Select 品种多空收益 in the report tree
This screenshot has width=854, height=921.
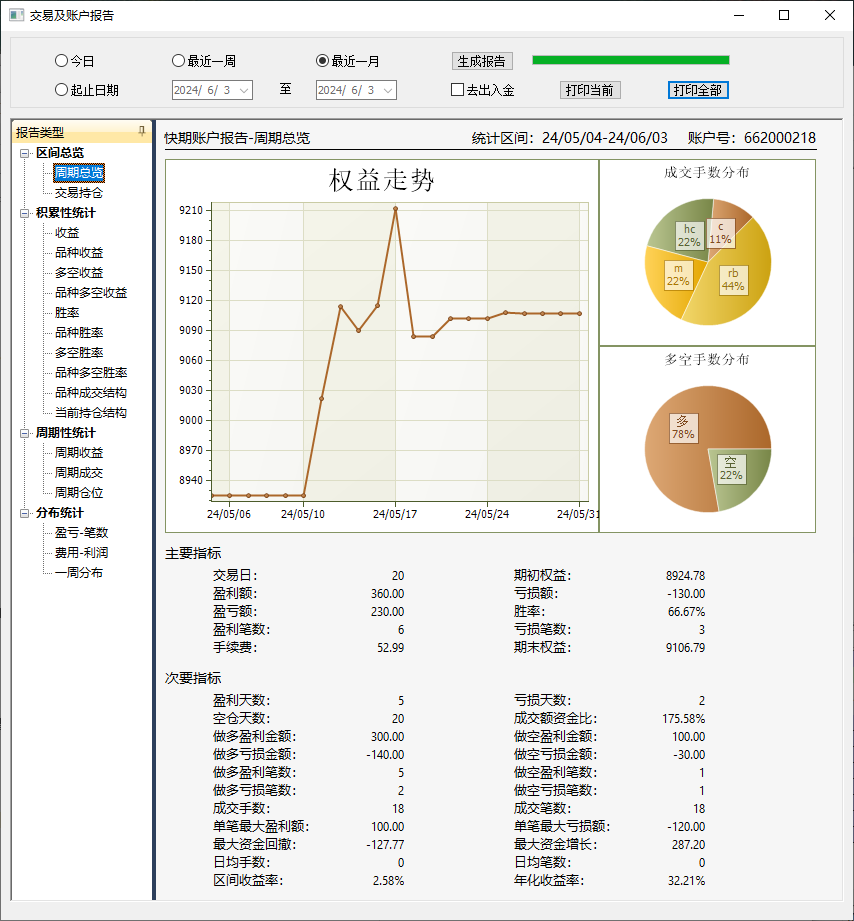point(91,293)
